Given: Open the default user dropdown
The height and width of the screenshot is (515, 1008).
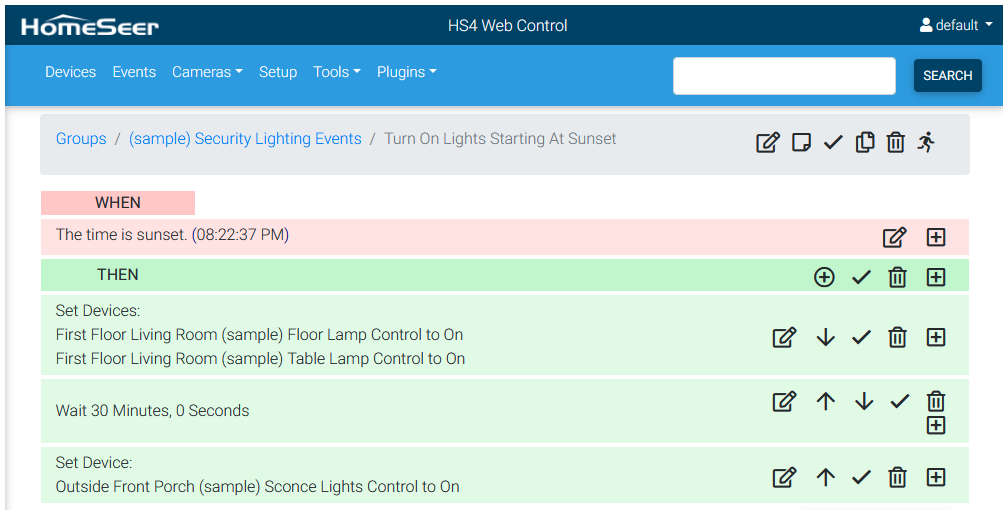Looking at the screenshot, I should click(x=955, y=25).
